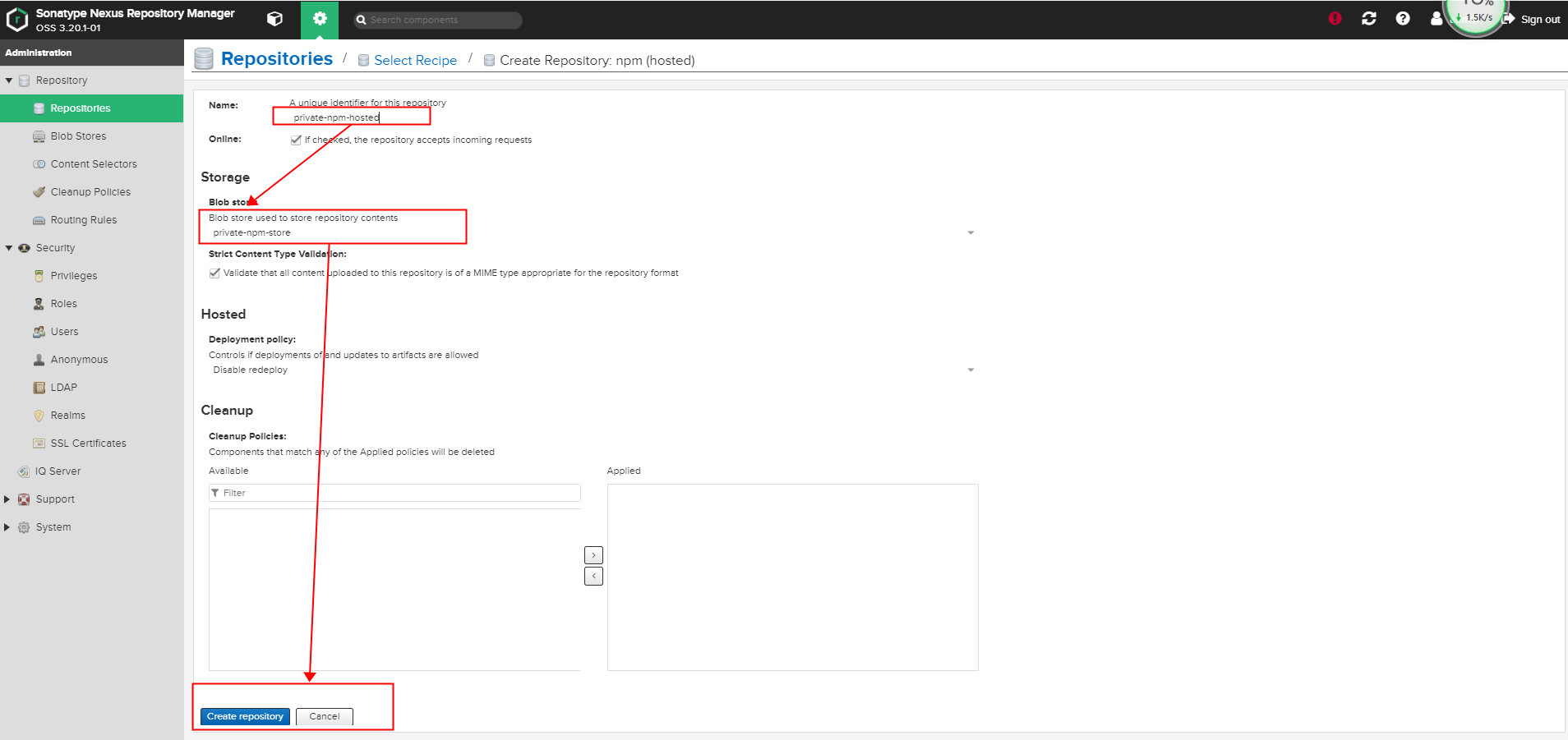
Task: Click the Repositories breadcrumb link
Action: 277,59
